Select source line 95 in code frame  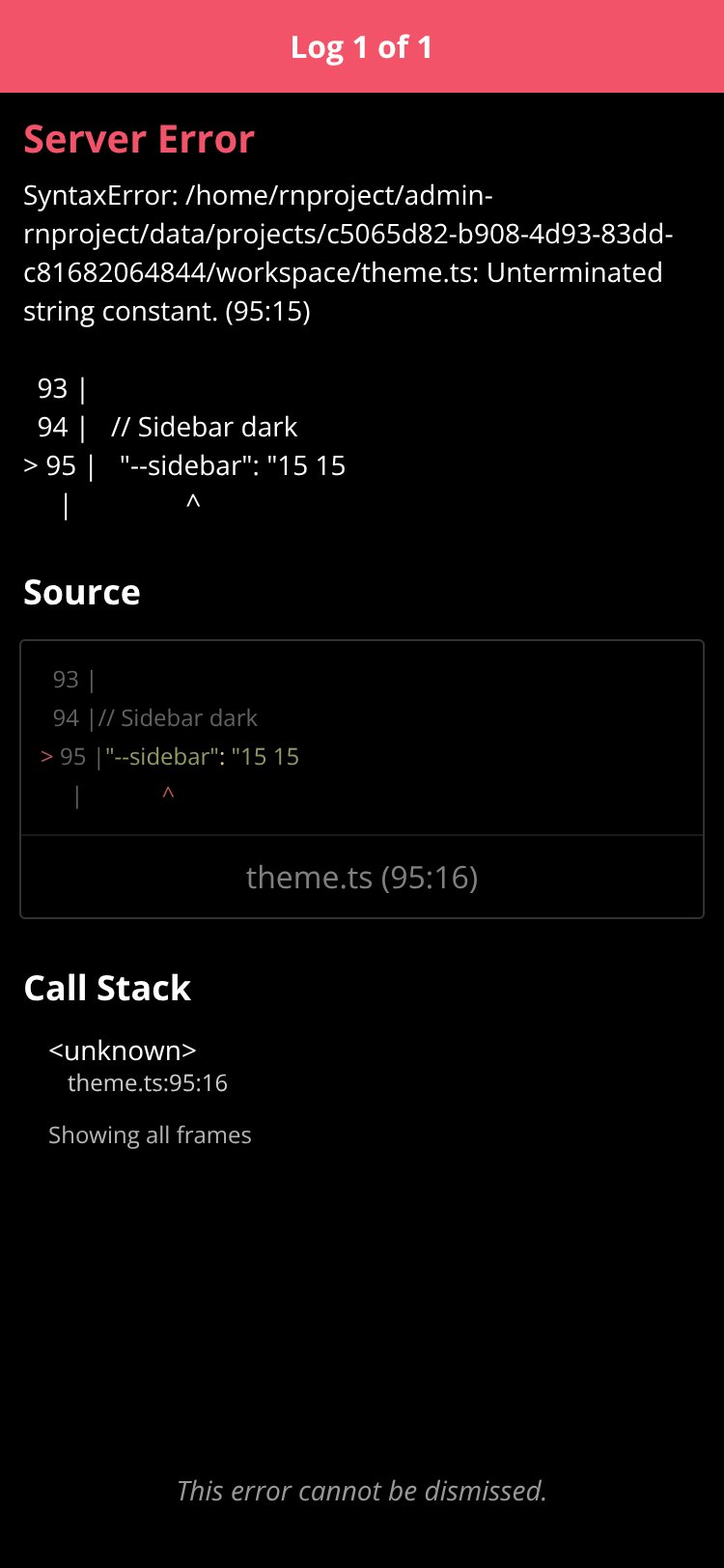coord(170,757)
